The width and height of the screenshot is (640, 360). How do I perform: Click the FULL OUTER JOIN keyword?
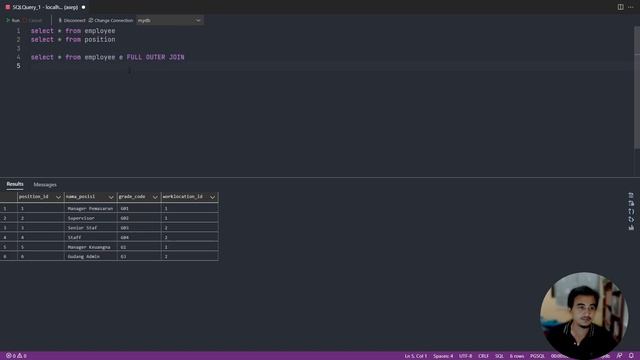click(x=156, y=57)
